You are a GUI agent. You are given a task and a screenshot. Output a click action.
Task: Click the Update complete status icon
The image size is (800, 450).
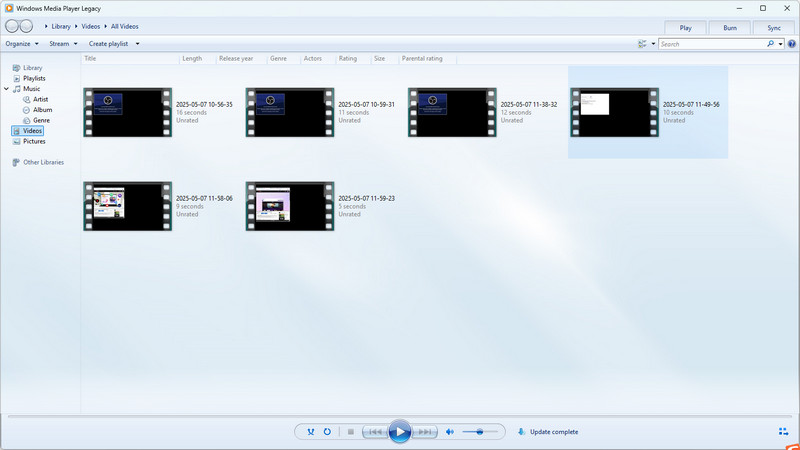(521, 432)
